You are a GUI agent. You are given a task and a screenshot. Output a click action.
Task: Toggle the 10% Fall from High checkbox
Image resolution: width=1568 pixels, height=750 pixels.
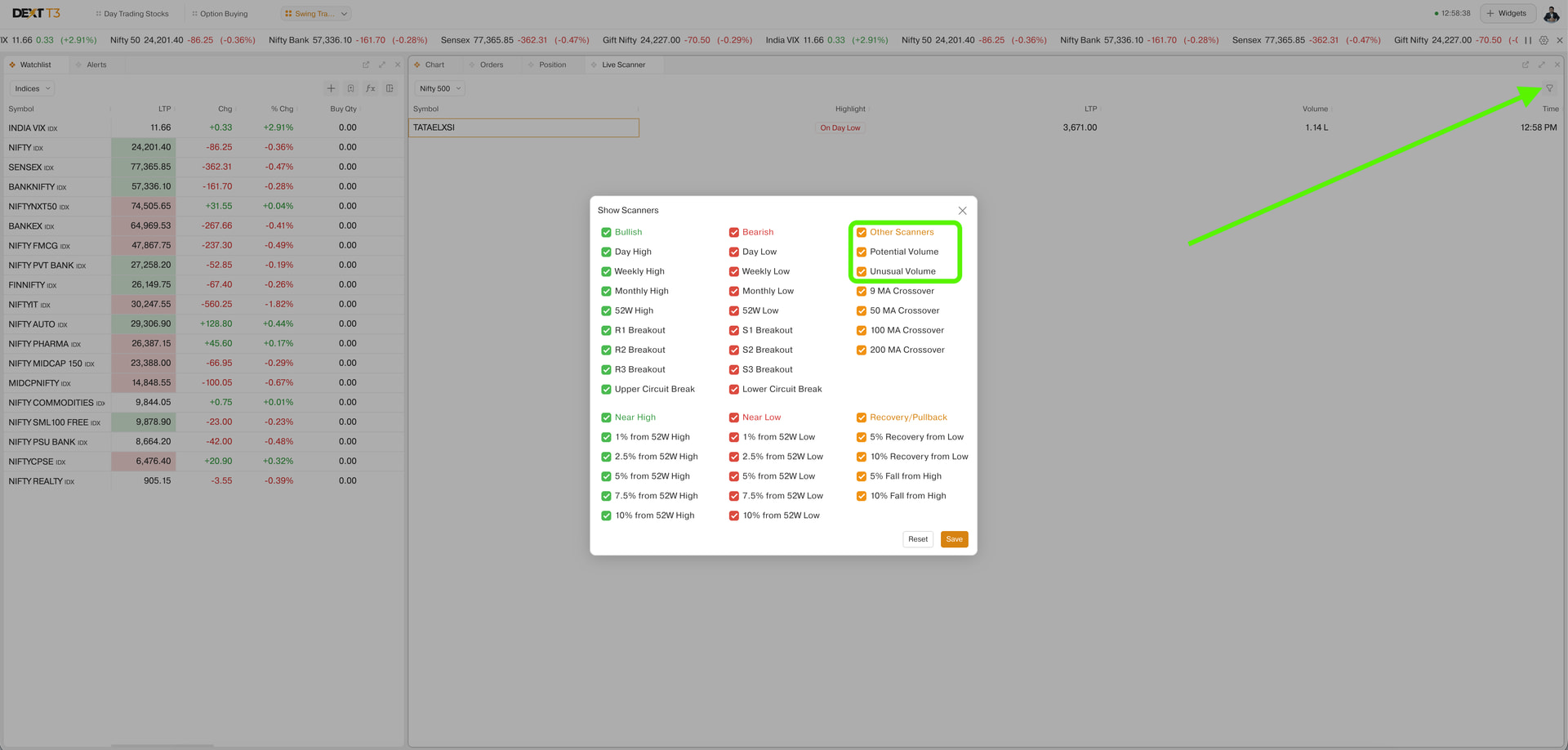click(x=862, y=496)
